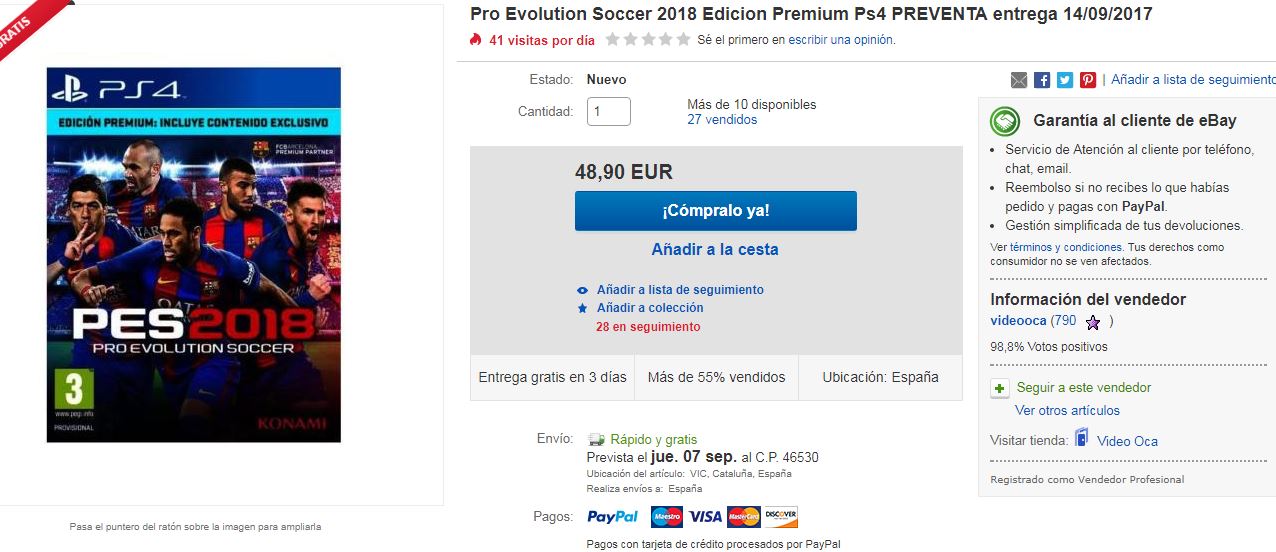Share listing on Twitter
The width and height of the screenshot is (1276, 552).
tap(1065, 80)
